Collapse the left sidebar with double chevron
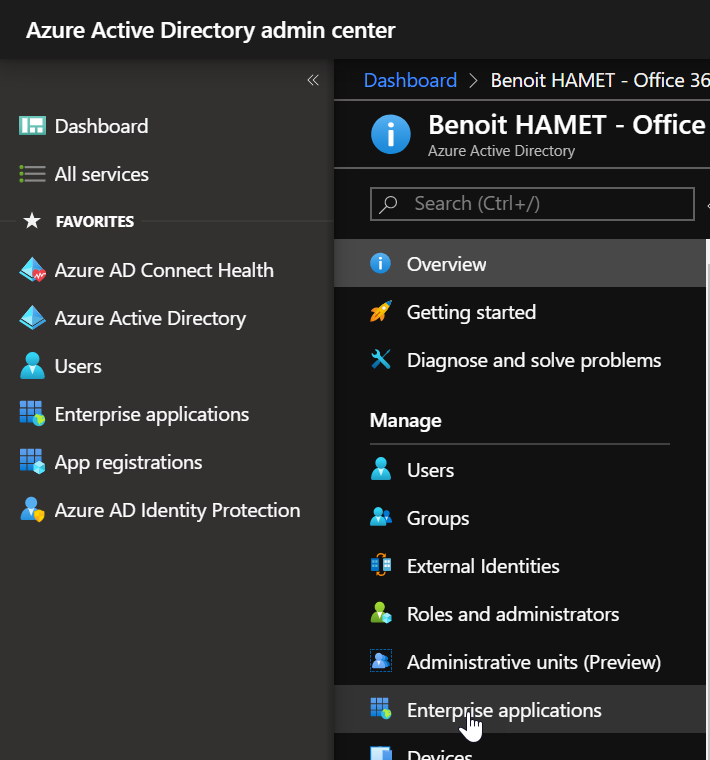The height and width of the screenshot is (760, 710). tap(313, 80)
